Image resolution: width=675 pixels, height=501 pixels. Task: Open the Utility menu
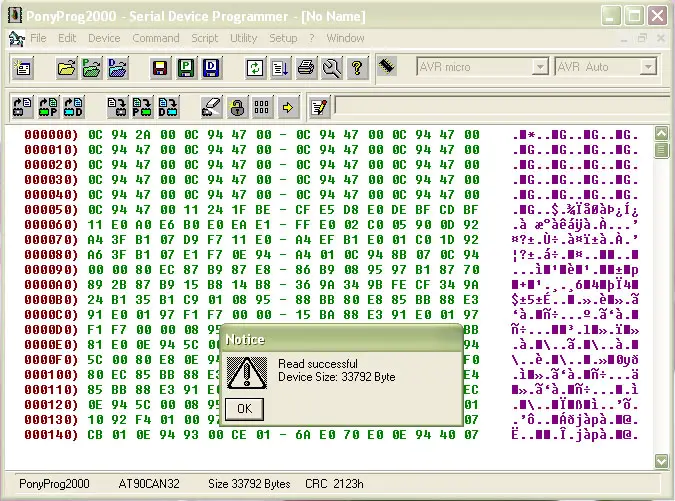244,38
